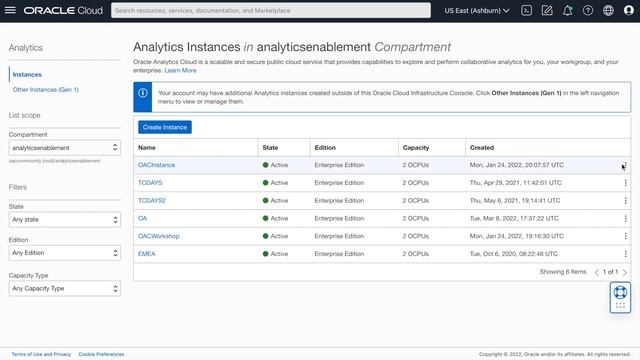
Task: Open Cookie Preferences link
Action: pyautogui.click(x=102, y=354)
